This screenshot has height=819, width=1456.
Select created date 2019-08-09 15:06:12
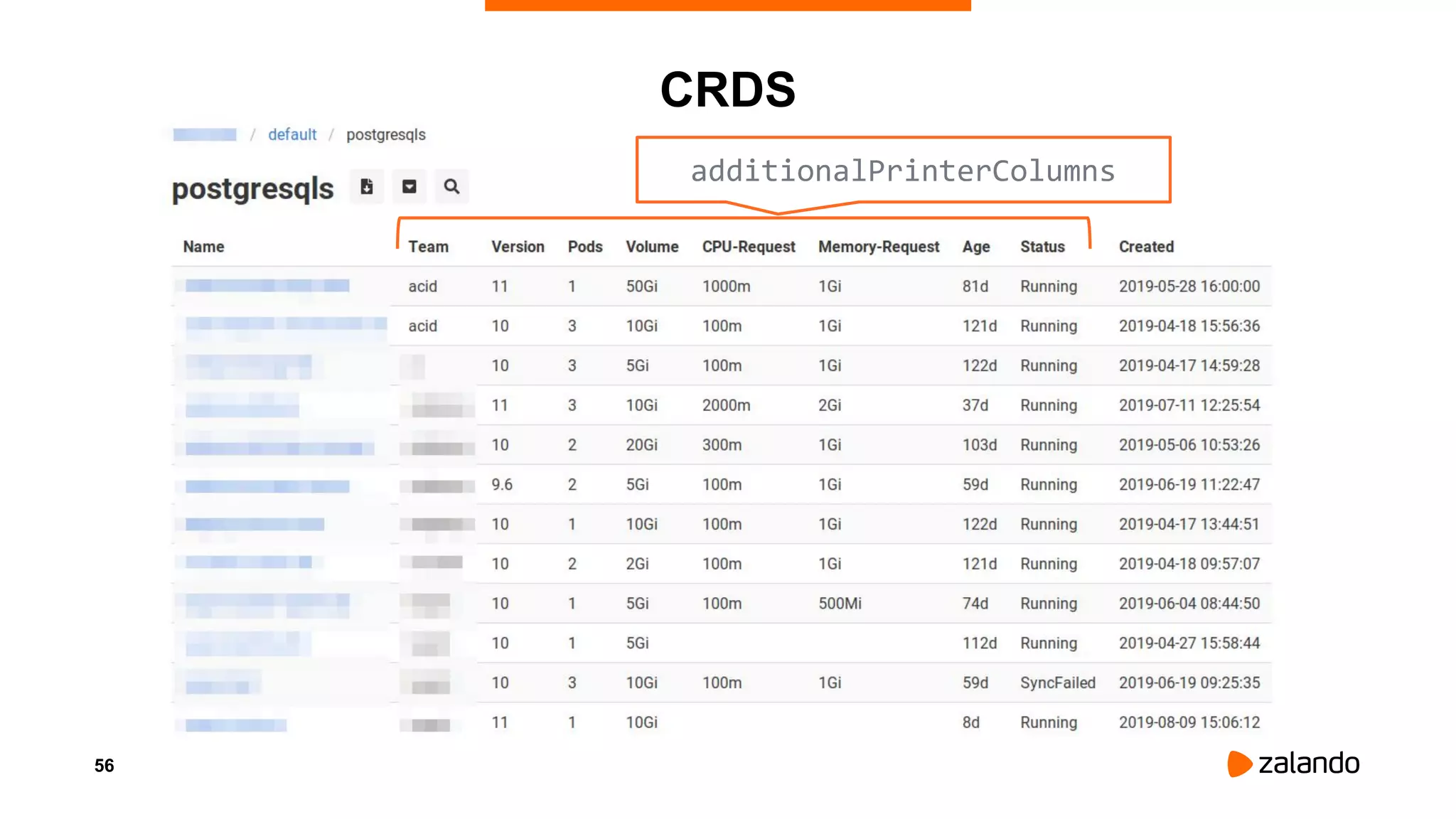1189,722
